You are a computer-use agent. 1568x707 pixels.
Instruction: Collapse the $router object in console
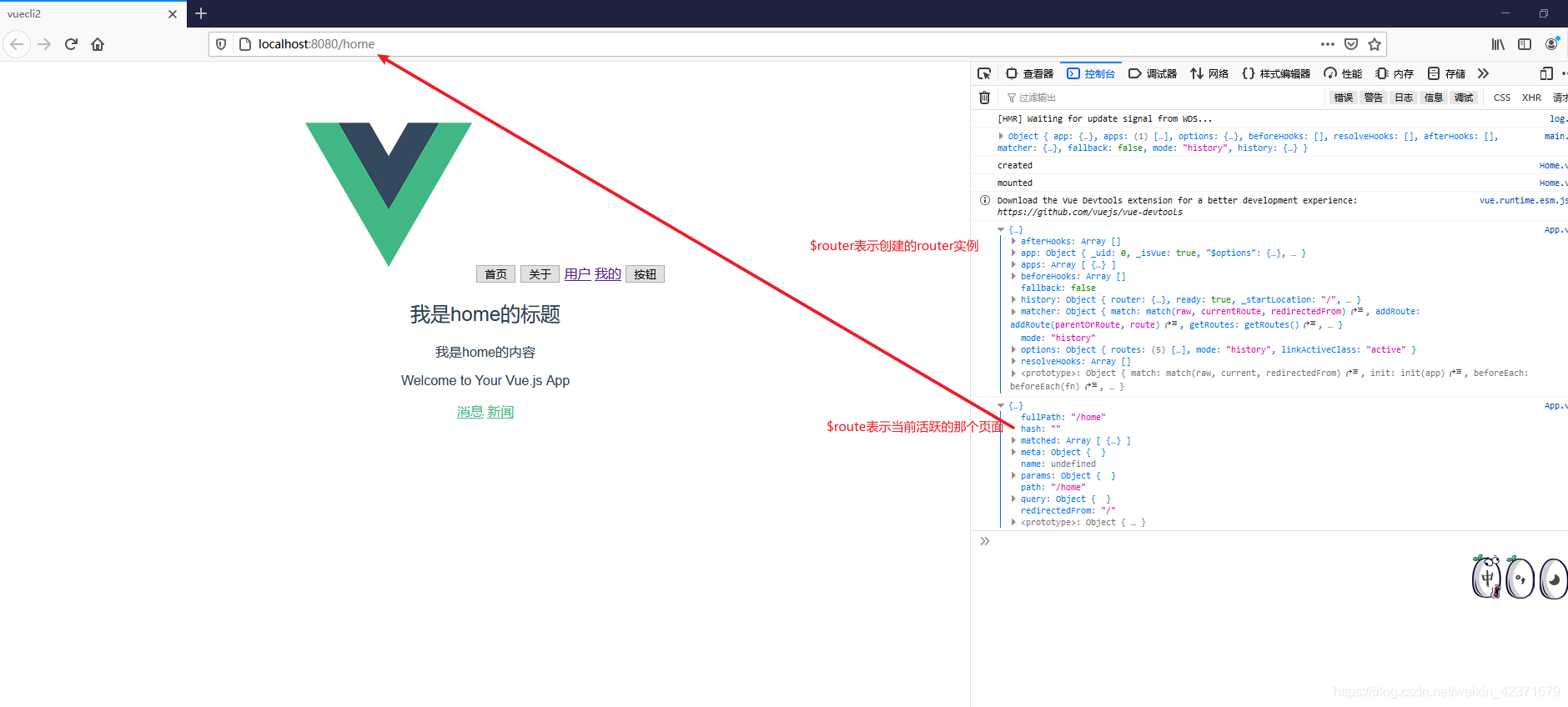pos(1001,229)
